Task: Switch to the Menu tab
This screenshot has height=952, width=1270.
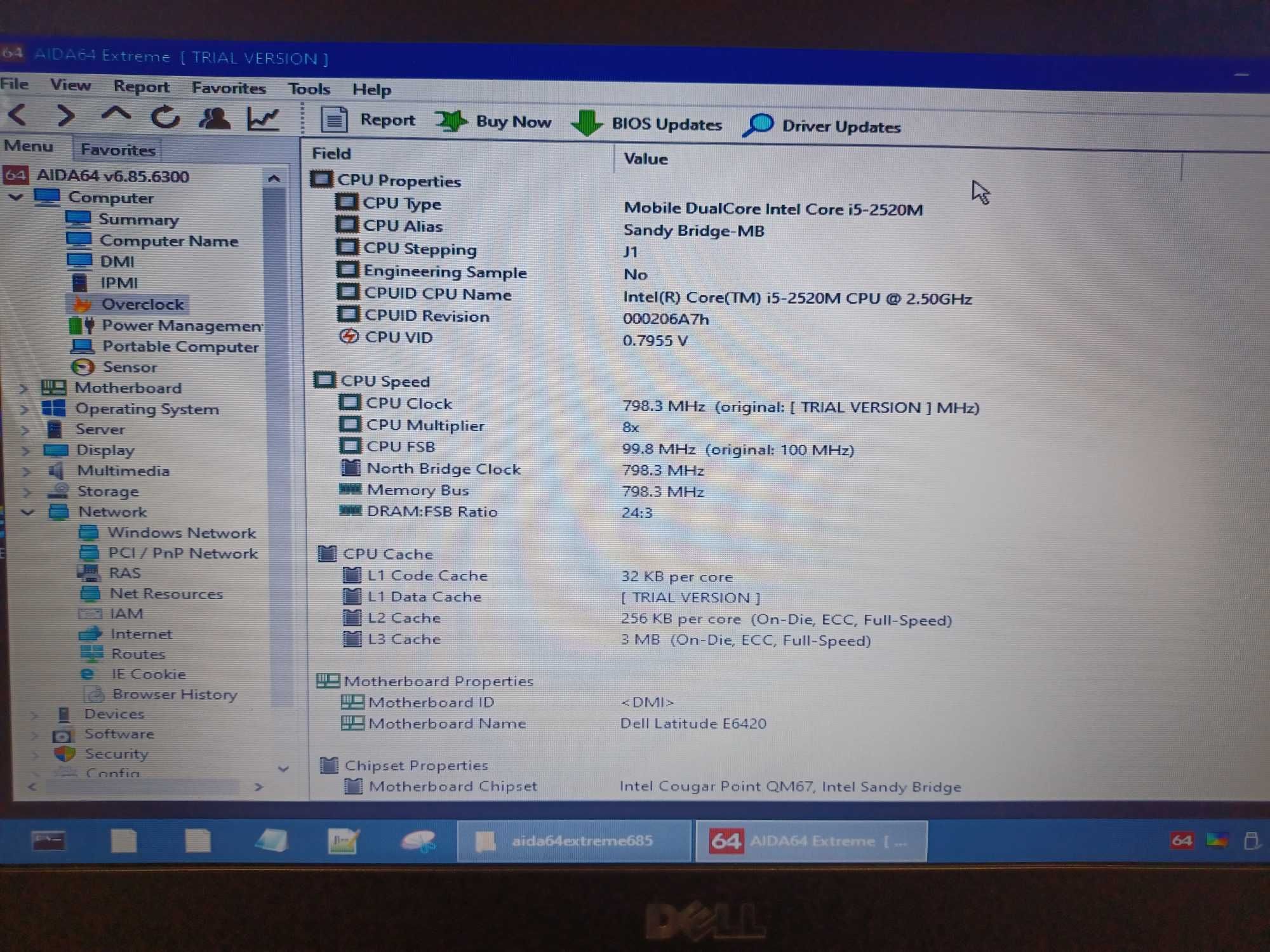Action: [x=29, y=146]
